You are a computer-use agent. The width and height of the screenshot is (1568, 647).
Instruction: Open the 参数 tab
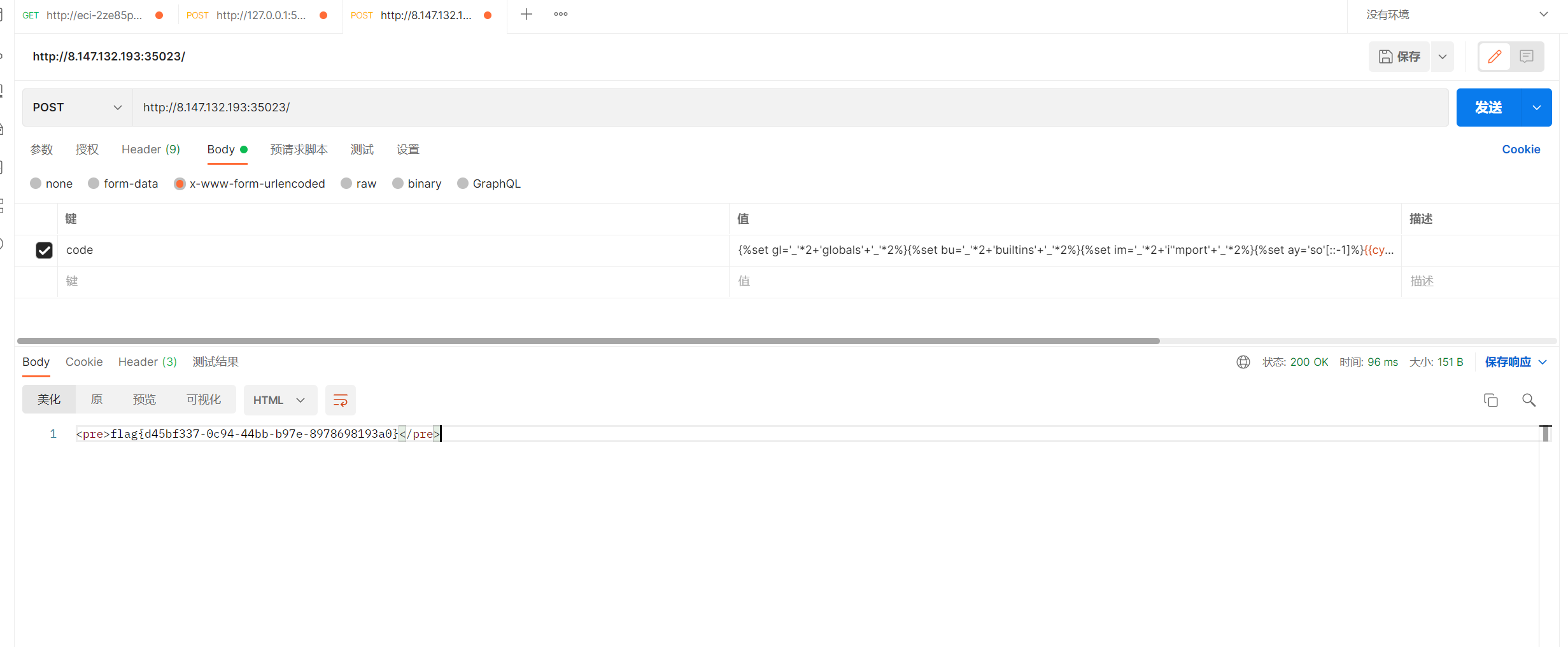coord(41,150)
